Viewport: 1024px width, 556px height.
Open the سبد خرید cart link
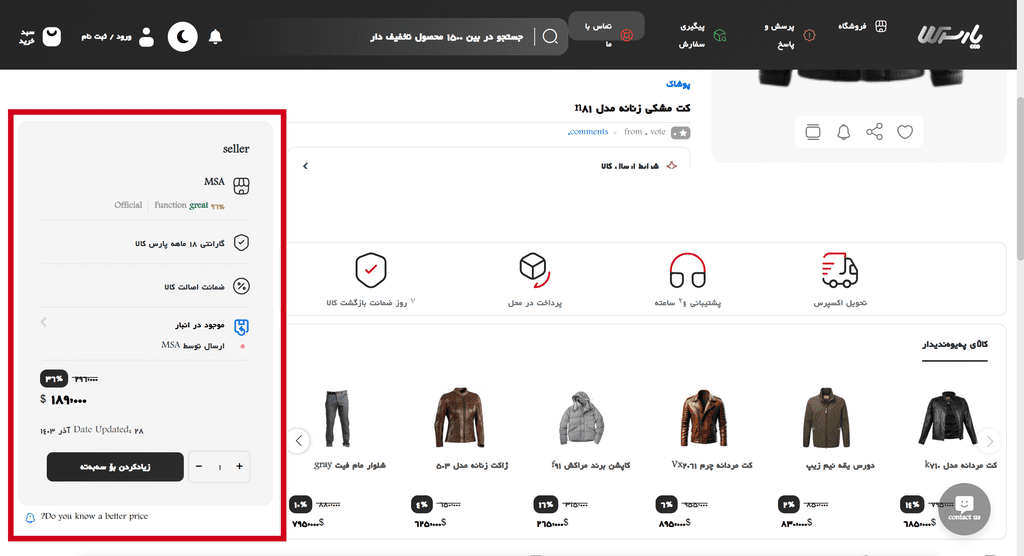(27, 37)
